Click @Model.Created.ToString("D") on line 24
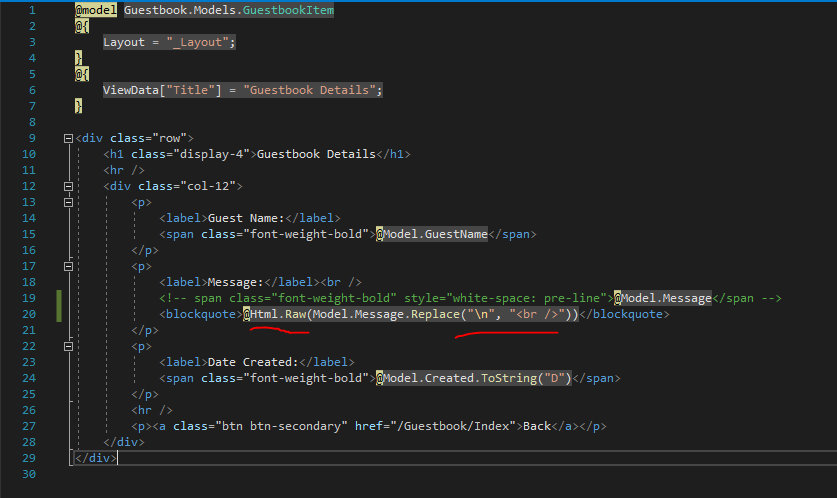The height and width of the screenshot is (498, 837). click(x=473, y=378)
